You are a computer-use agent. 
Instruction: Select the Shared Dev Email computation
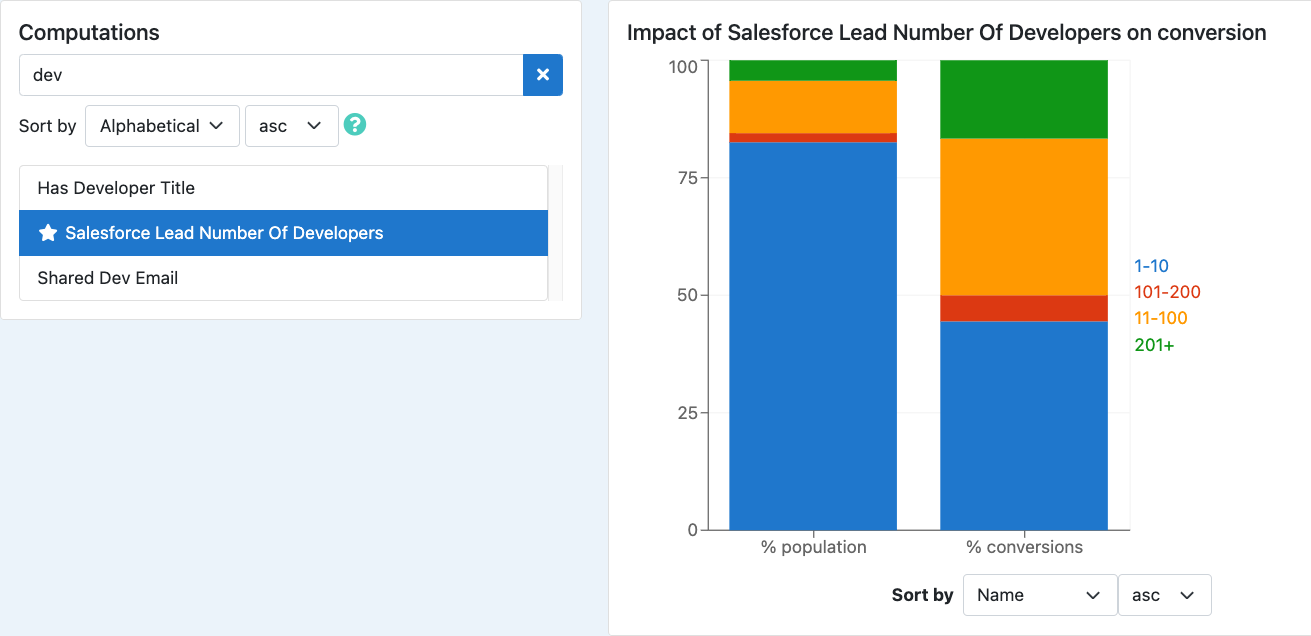tap(284, 278)
